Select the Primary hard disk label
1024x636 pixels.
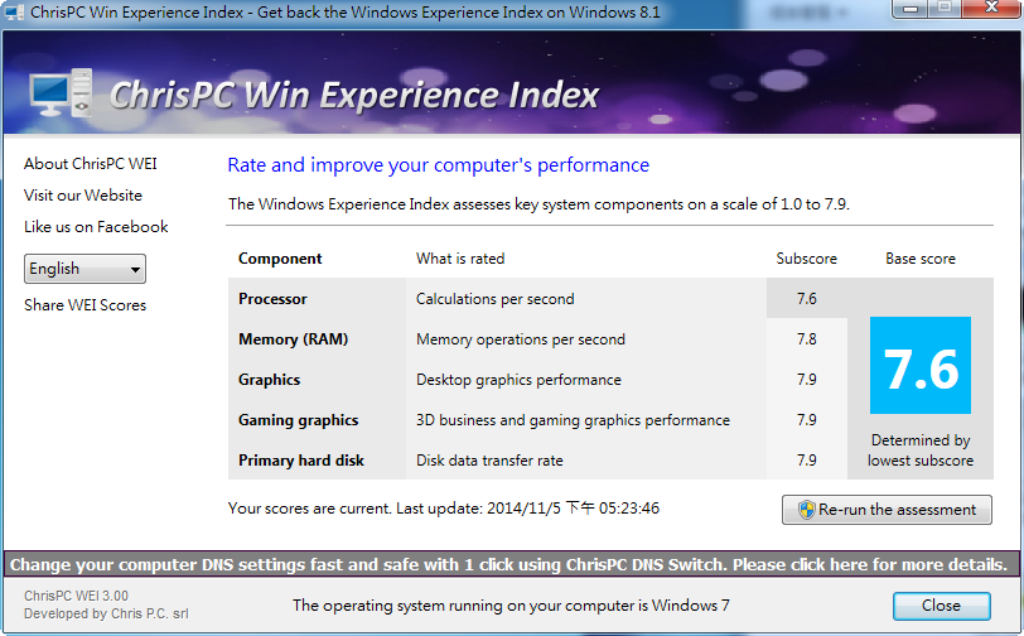tap(301, 460)
